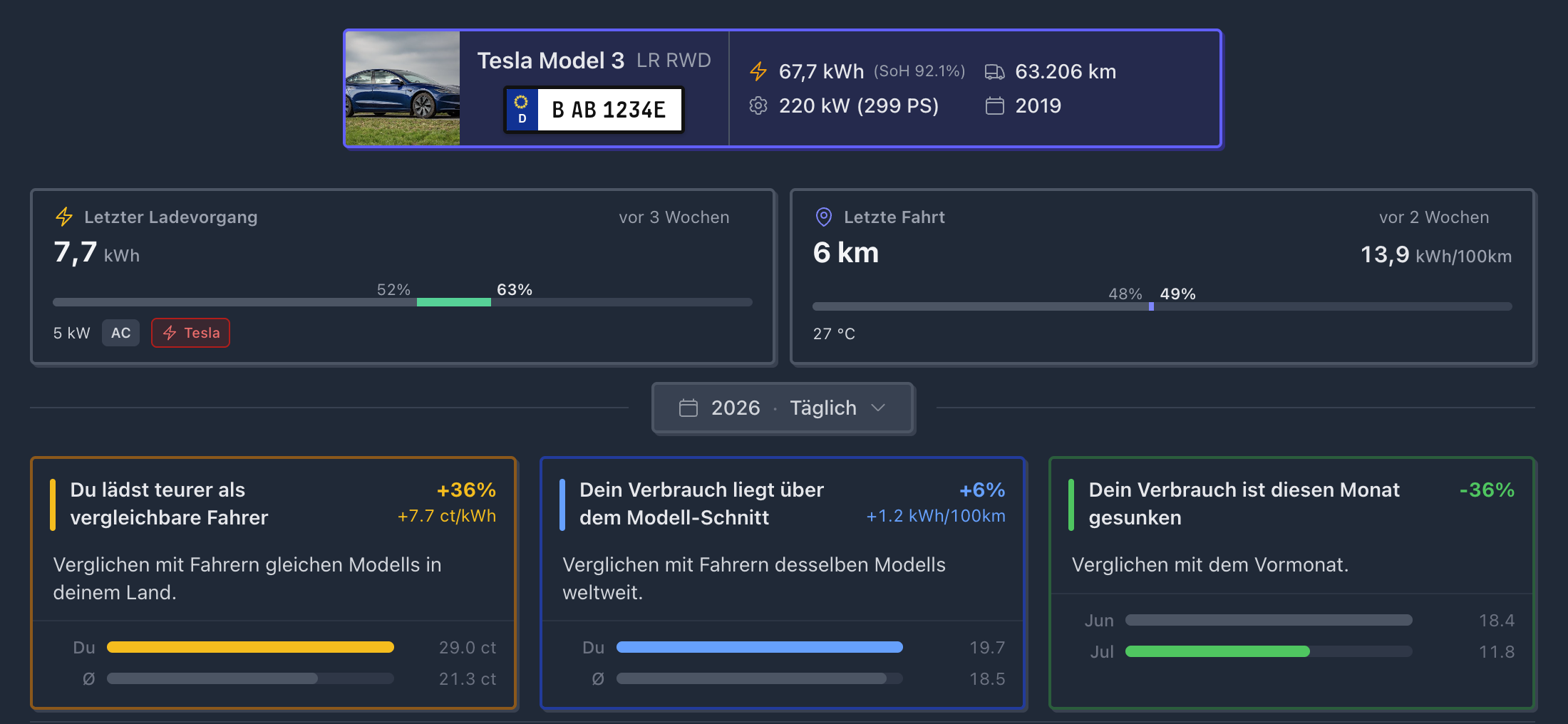Click the trip battery level marker
The height and width of the screenshot is (724, 1568).
[x=1151, y=306]
